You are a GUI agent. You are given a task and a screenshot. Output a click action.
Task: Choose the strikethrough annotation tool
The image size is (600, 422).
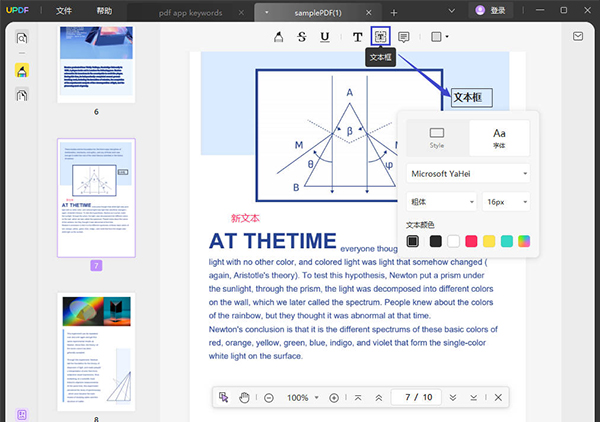coord(302,37)
